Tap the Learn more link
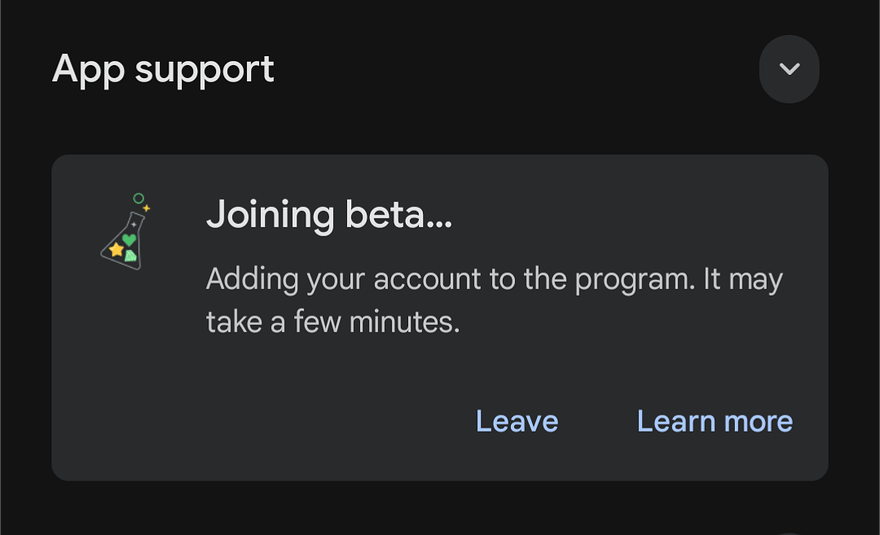The image size is (880, 535). pos(714,421)
